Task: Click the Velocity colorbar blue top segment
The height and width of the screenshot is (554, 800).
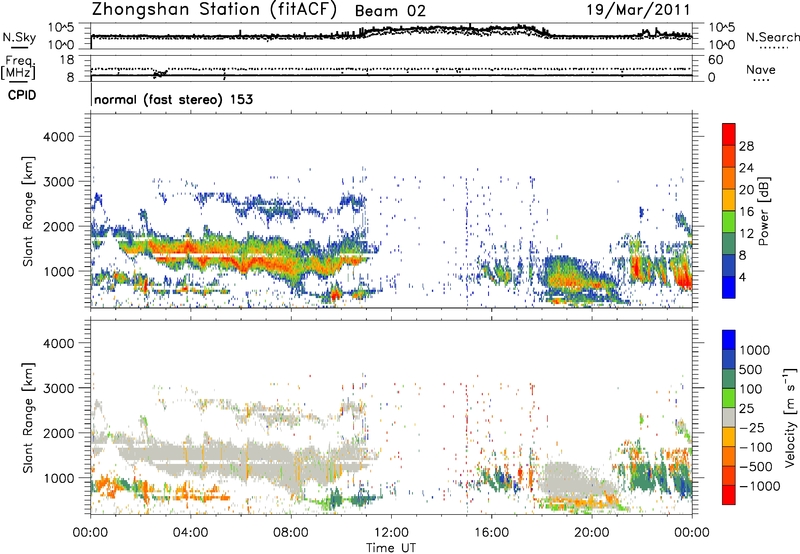Action: point(729,340)
